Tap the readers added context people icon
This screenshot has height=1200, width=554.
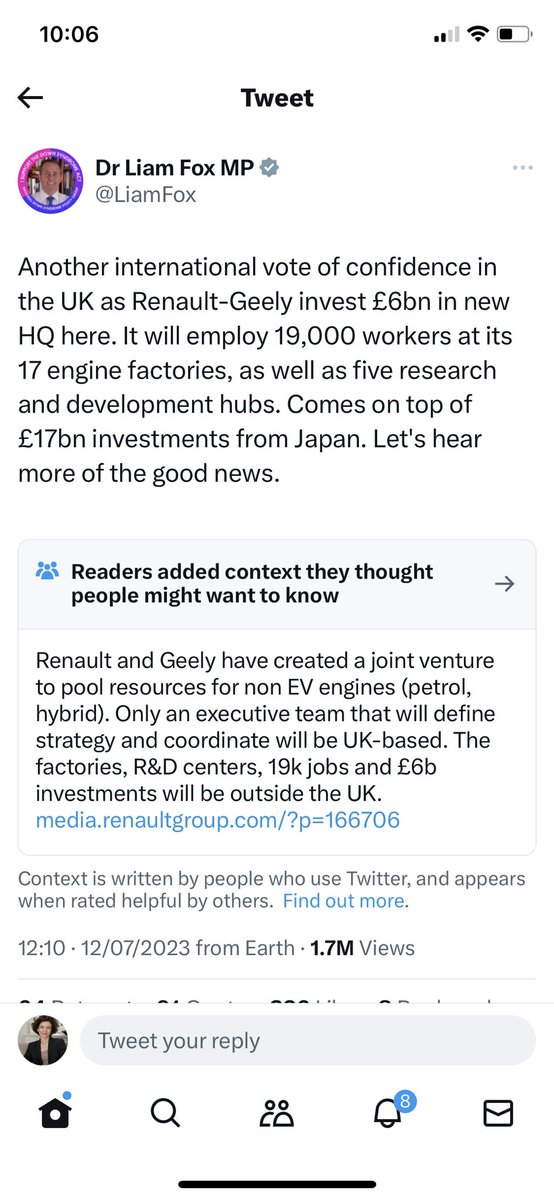click(47, 572)
